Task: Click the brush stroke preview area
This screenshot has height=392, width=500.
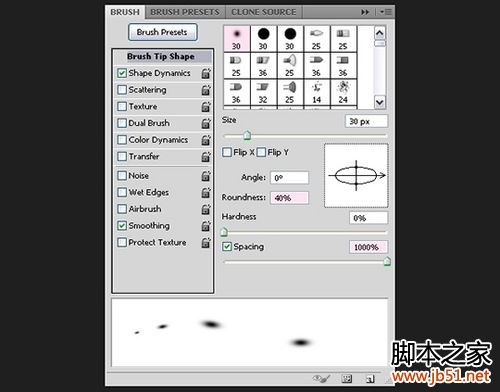Action: [250, 333]
